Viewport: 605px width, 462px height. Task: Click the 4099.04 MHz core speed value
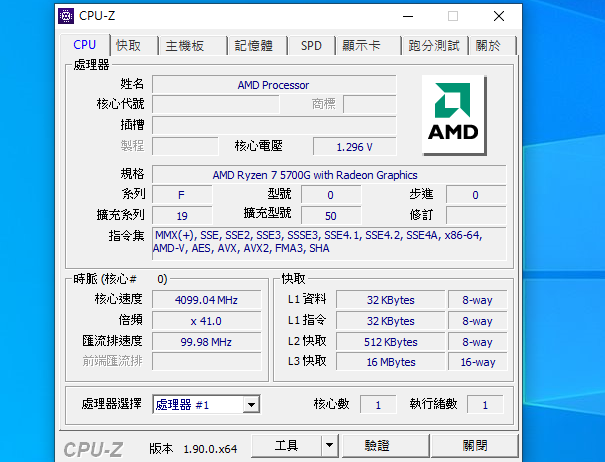pyautogui.click(x=206, y=300)
